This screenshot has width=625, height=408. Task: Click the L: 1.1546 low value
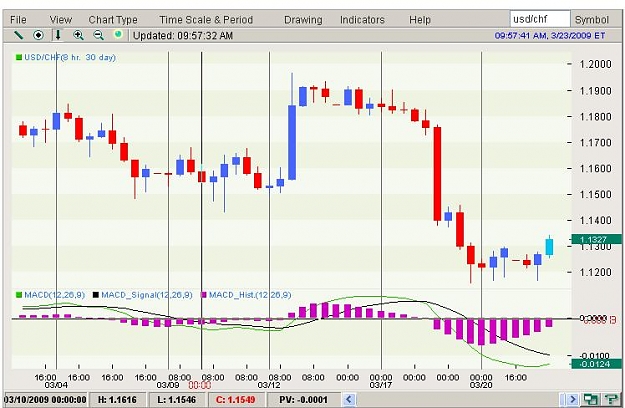pyautogui.click(x=177, y=399)
